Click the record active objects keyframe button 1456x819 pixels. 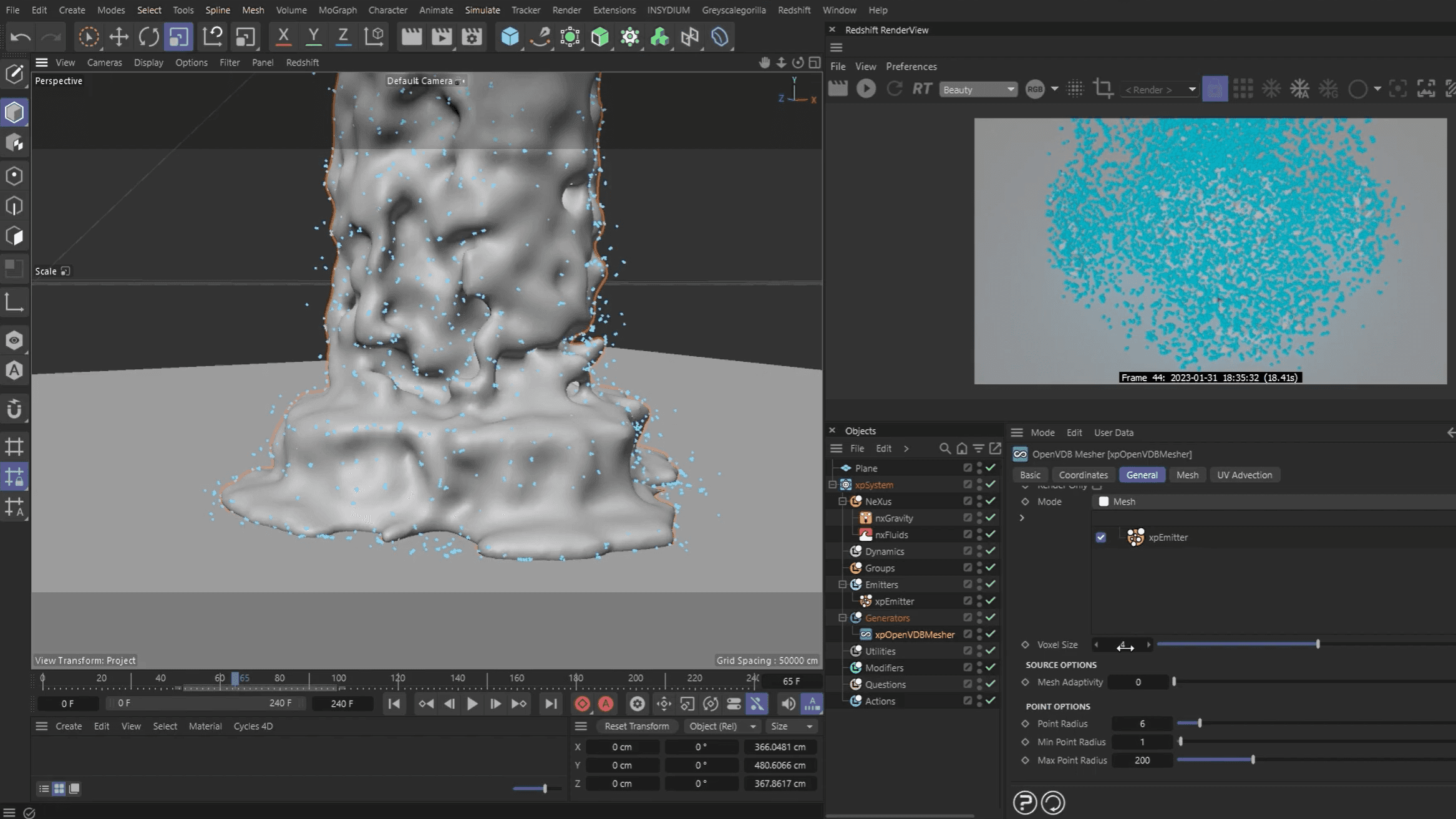(582, 704)
